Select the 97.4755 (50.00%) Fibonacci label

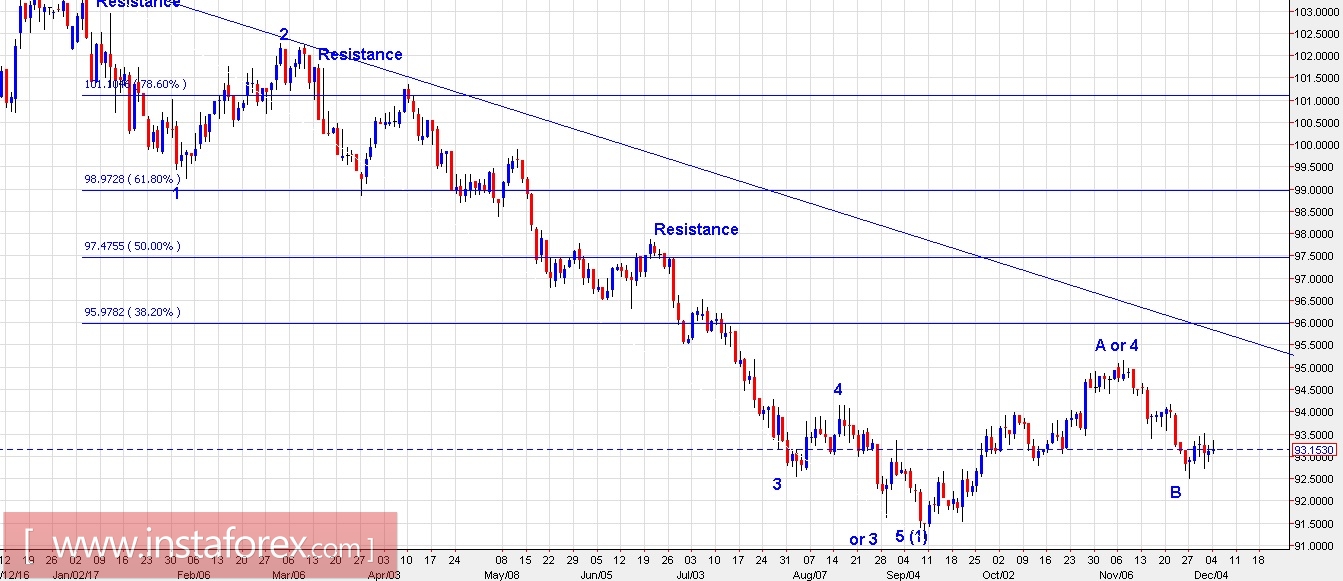133,246
